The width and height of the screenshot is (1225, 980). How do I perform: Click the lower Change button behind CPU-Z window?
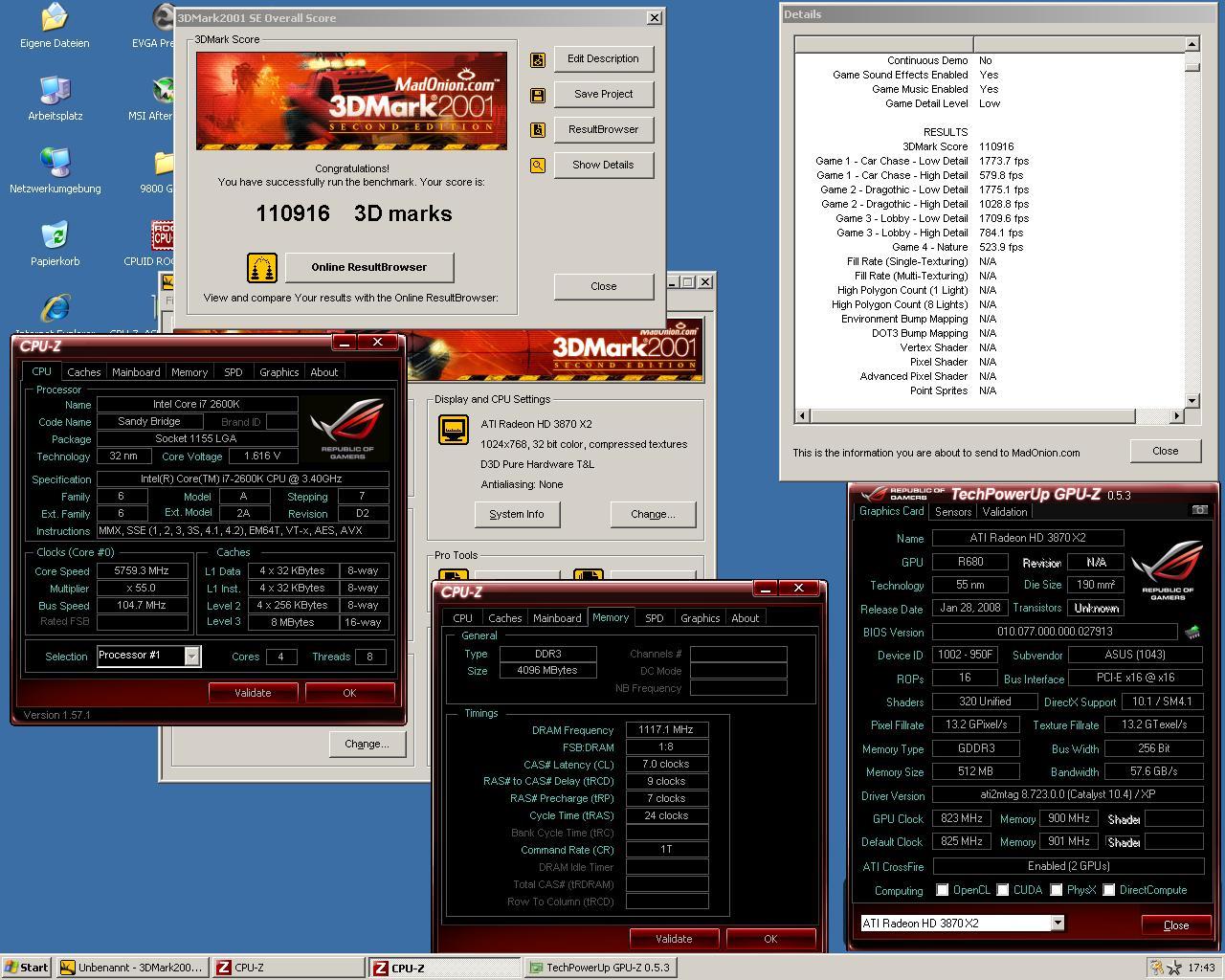pyautogui.click(x=367, y=745)
